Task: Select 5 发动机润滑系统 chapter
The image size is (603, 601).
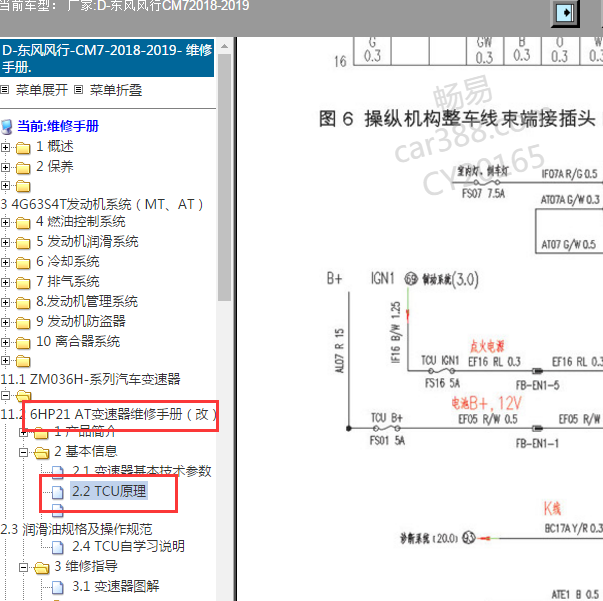Action: [87, 241]
